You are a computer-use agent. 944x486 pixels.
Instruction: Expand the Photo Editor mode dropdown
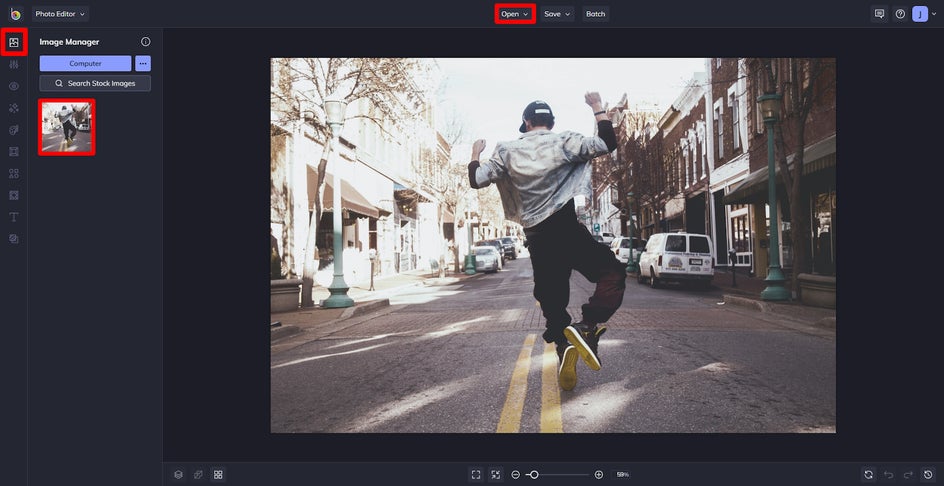pyautogui.click(x=60, y=14)
